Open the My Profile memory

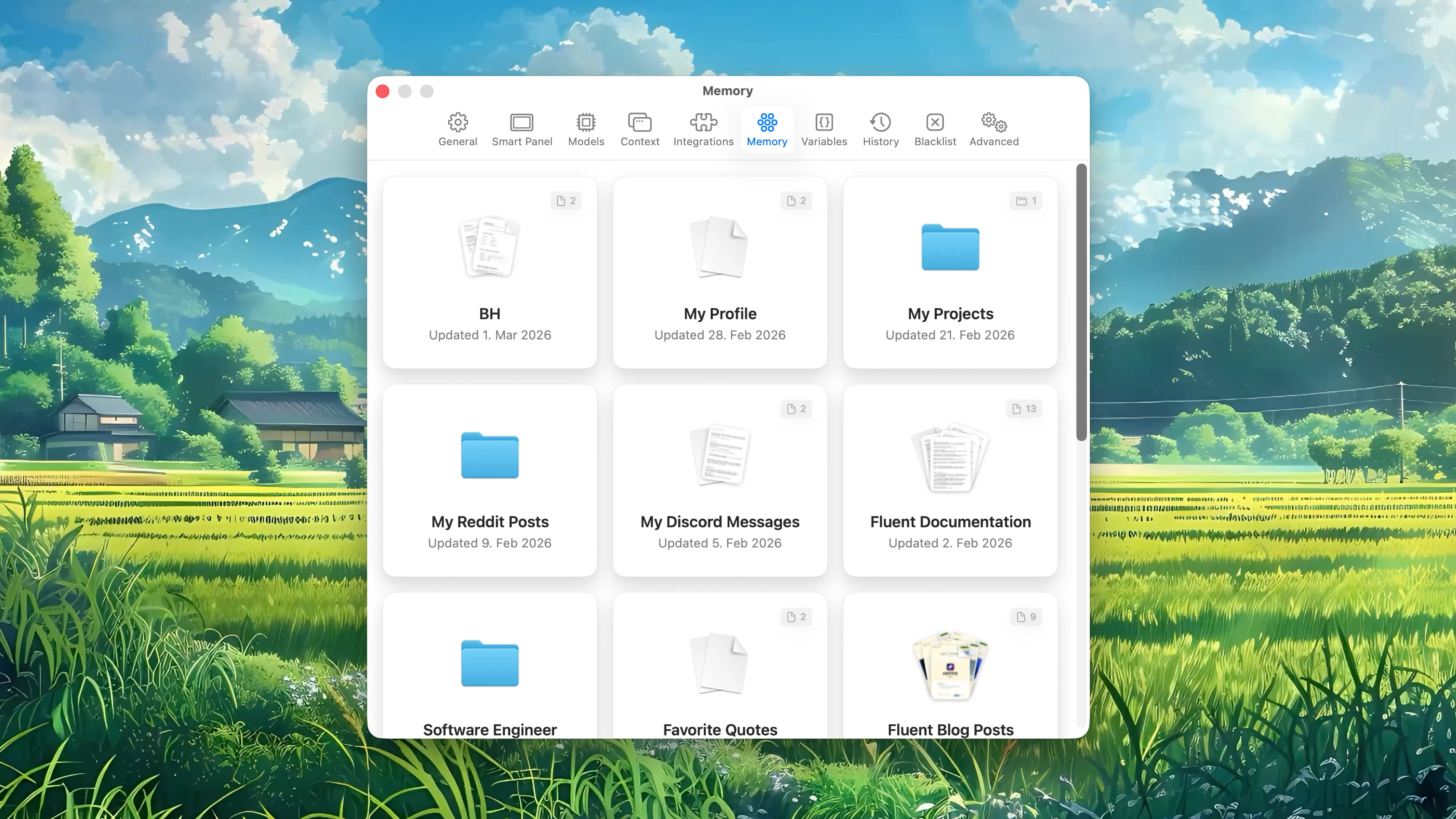pos(719,272)
